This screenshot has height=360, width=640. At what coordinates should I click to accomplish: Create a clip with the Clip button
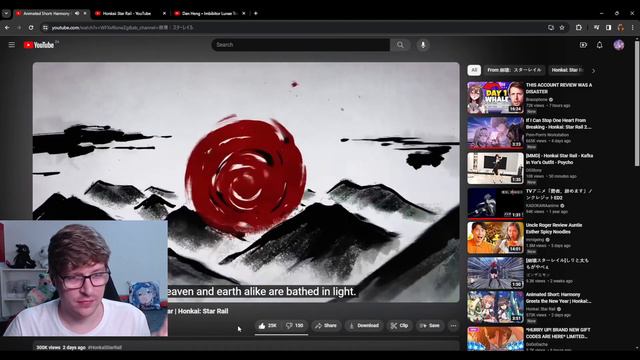point(399,326)
